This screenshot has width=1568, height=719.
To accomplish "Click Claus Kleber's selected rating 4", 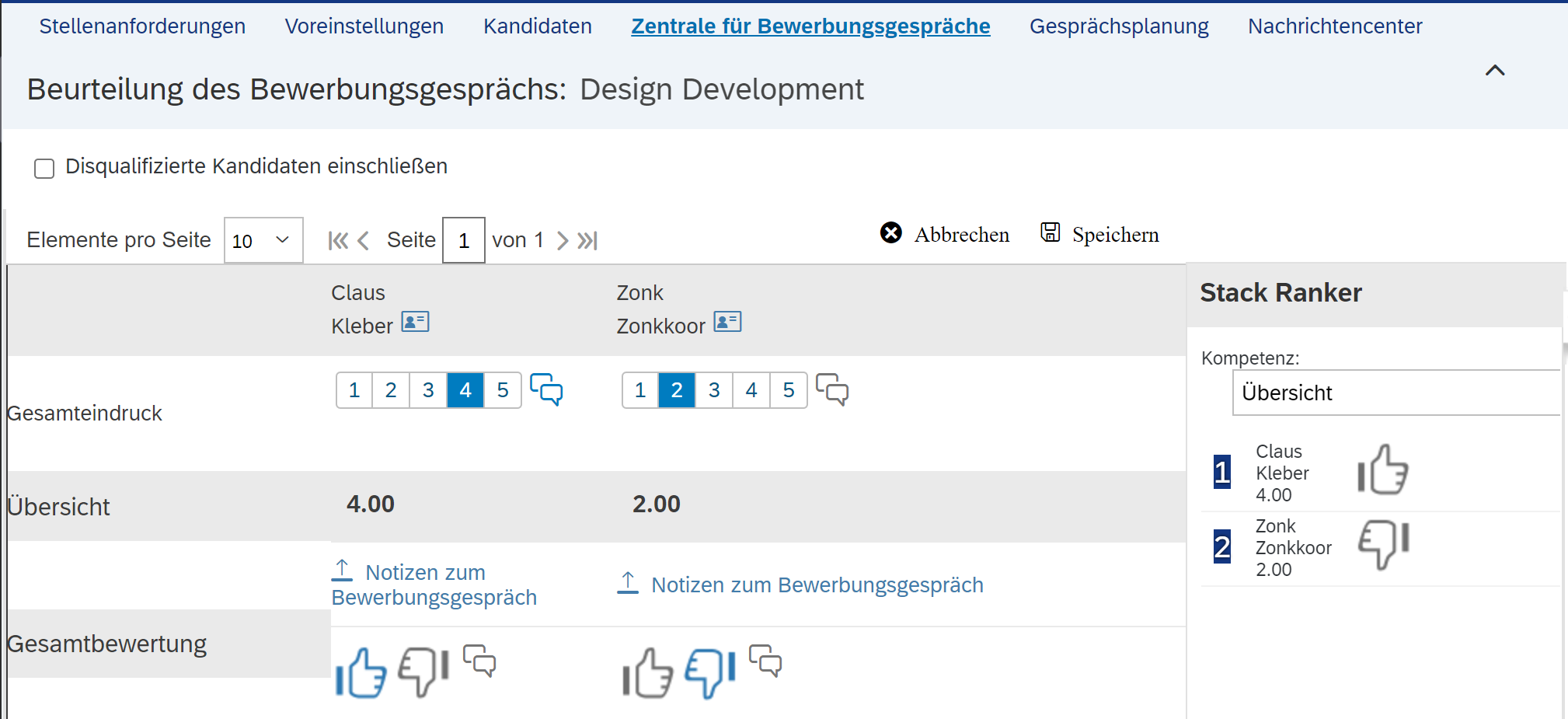I will pyautogui.click(x=465, y=390).
